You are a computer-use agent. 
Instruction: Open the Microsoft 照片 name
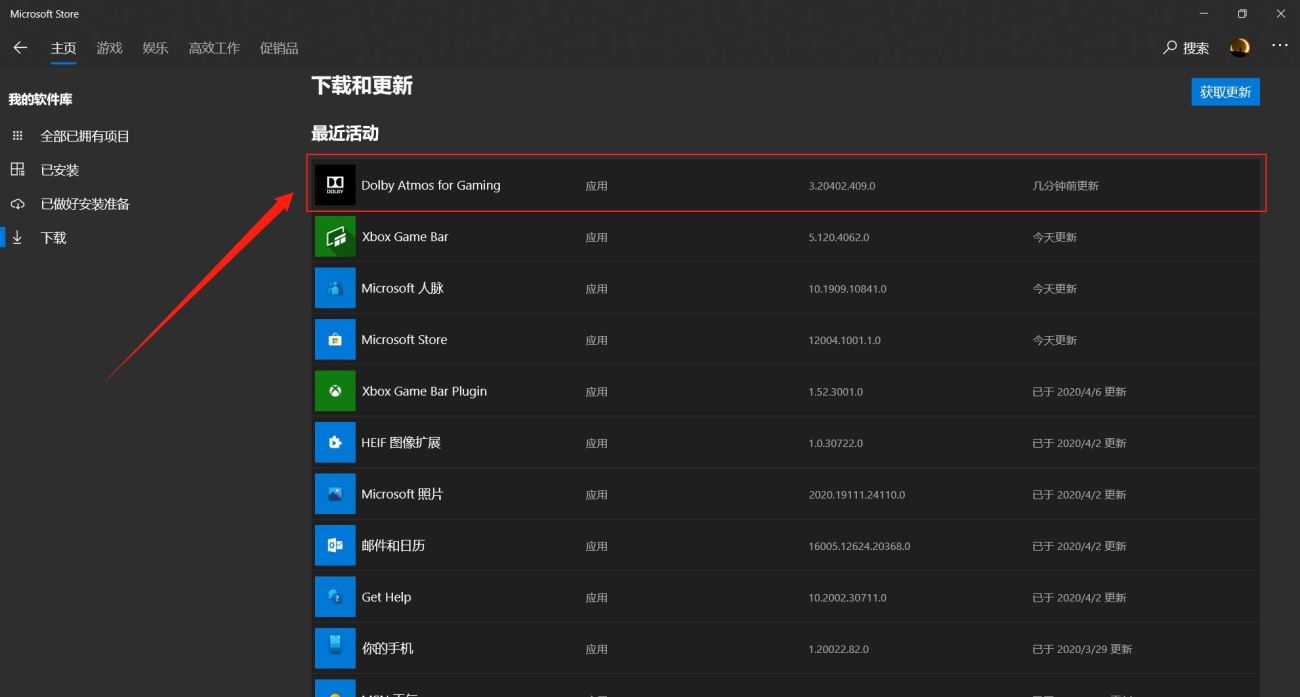[x=402, y=494]
